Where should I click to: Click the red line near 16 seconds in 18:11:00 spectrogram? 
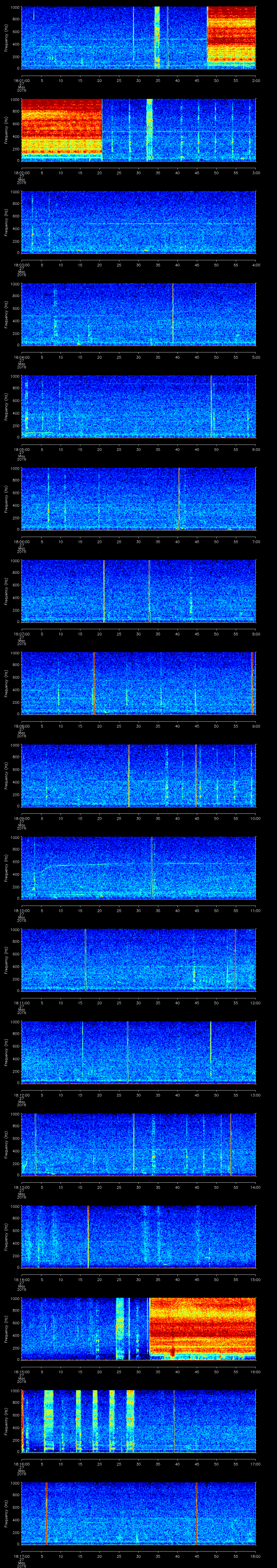point(86,959)
